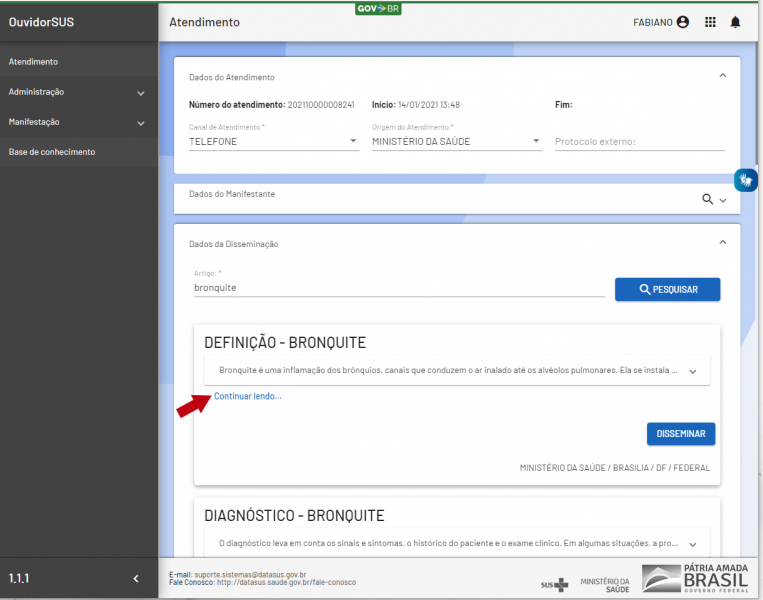Image resolution: width=763 pixels, height=600 pixels.
Task: Click the VLibras accessibility hand icon
Action: (x=745, y=180)
